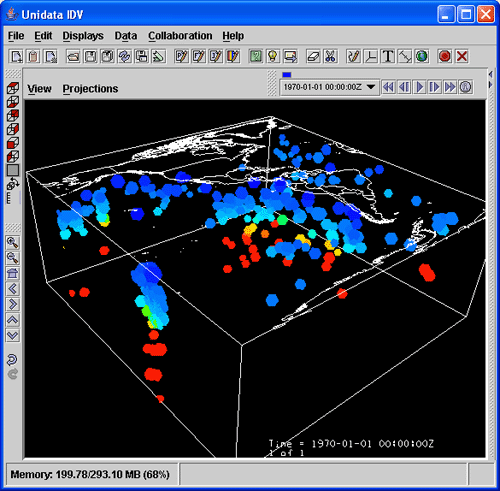This screenshot has width=500, height=491.
Task: Select the top-face cube viewpoint icon
Action: tap(13, 88)
